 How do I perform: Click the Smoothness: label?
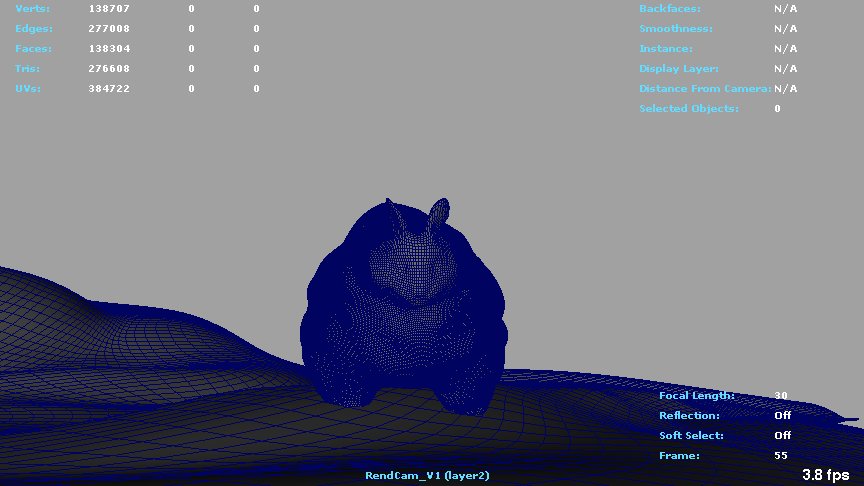[676, 29]
